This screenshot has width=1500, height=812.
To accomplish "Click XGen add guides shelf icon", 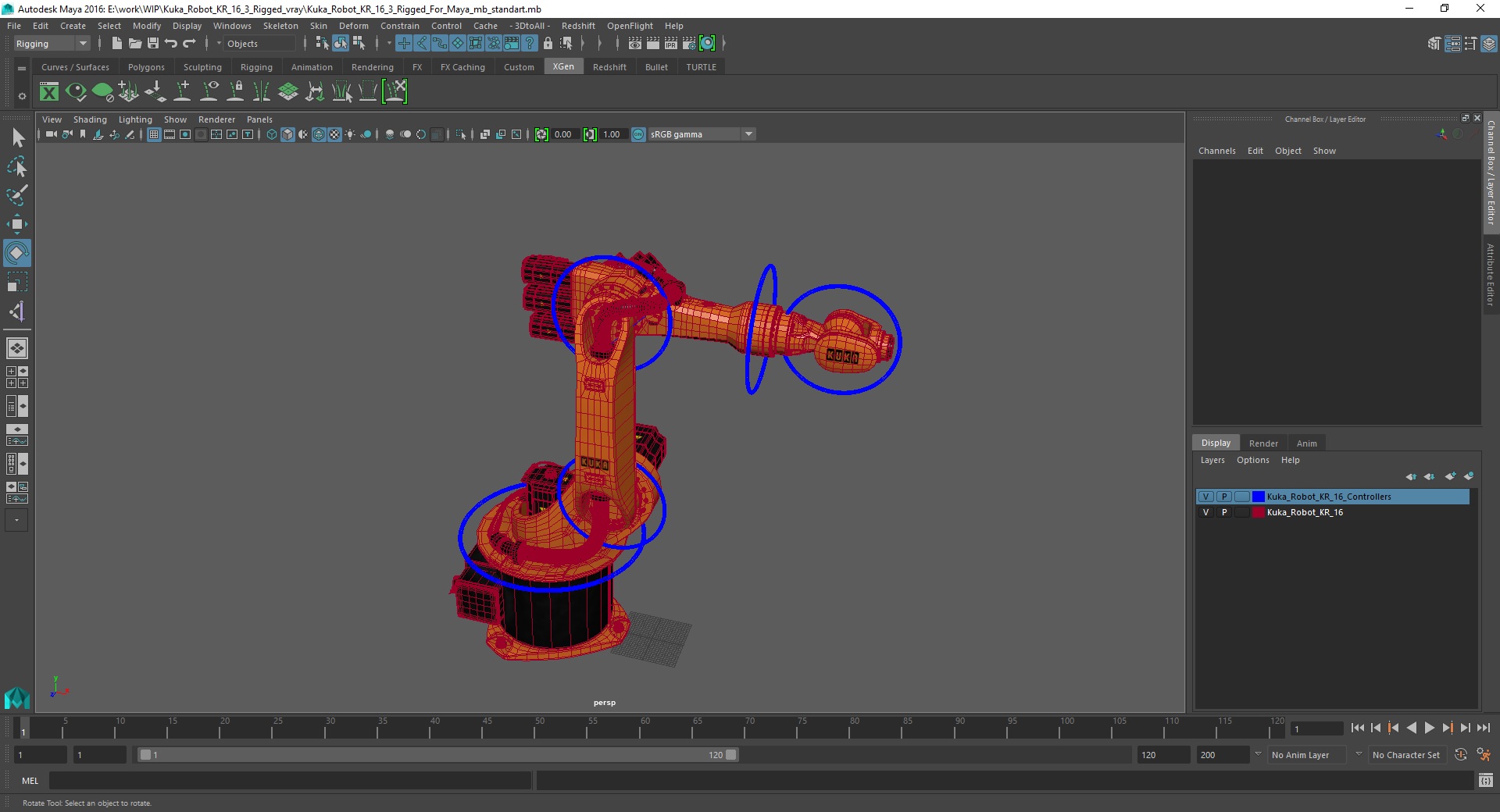I will (182, 92).
